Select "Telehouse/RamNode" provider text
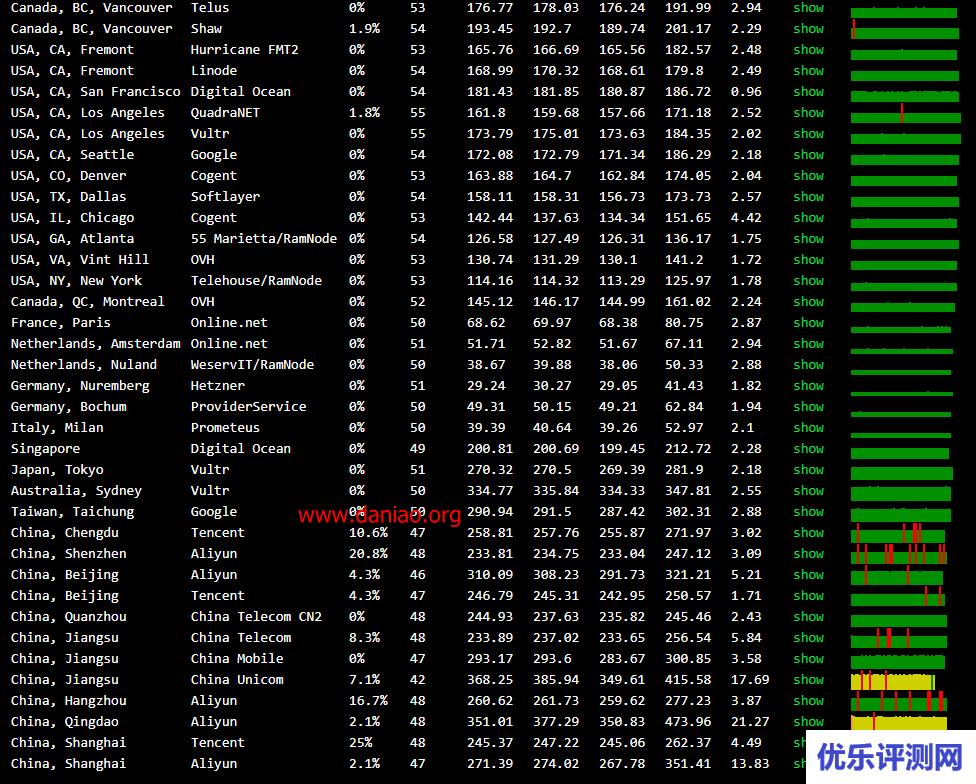This screenshot has height=784, width=976. [256, 281]
